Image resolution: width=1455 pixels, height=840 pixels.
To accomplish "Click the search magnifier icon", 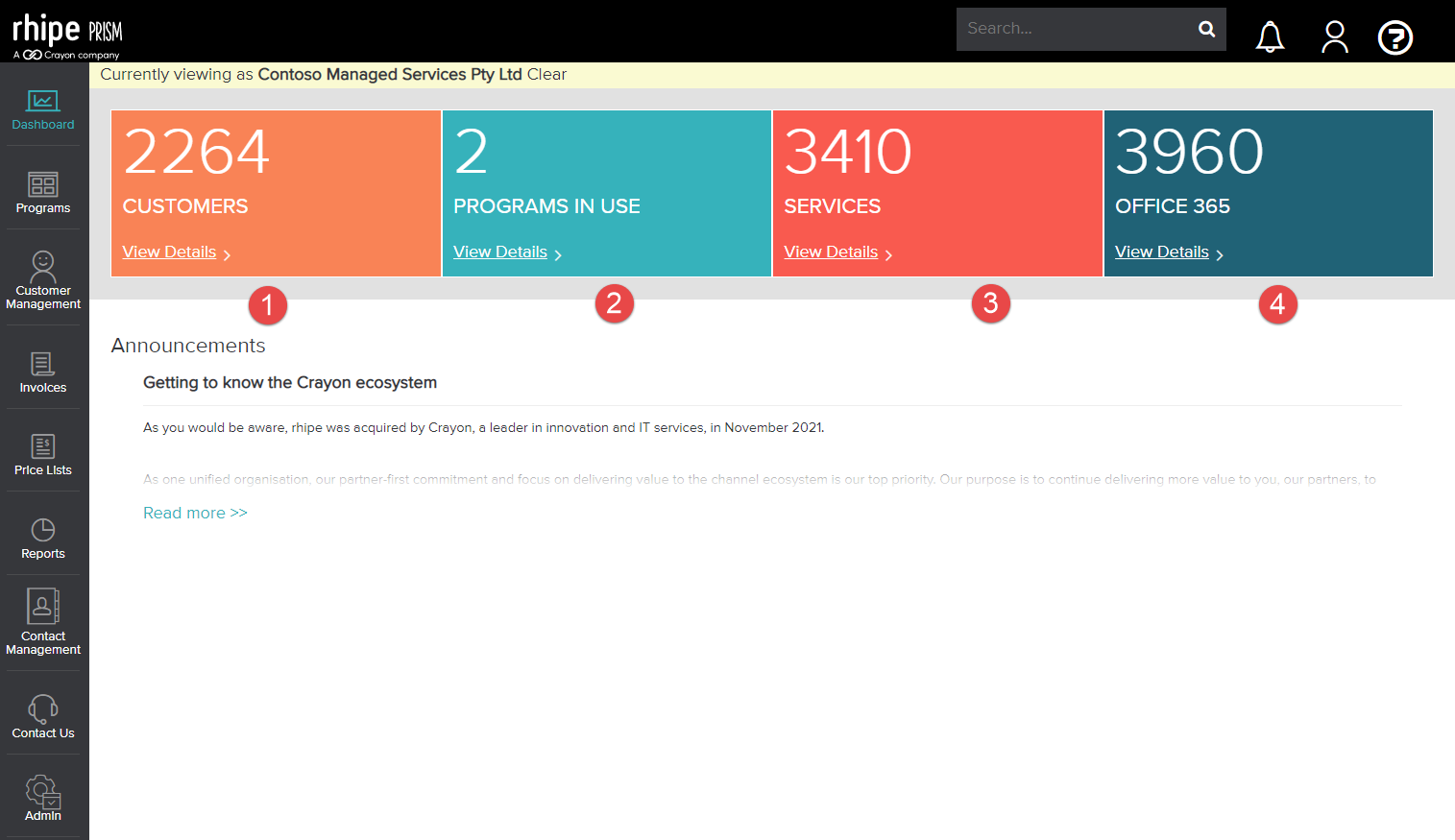I will [1206, 29].
